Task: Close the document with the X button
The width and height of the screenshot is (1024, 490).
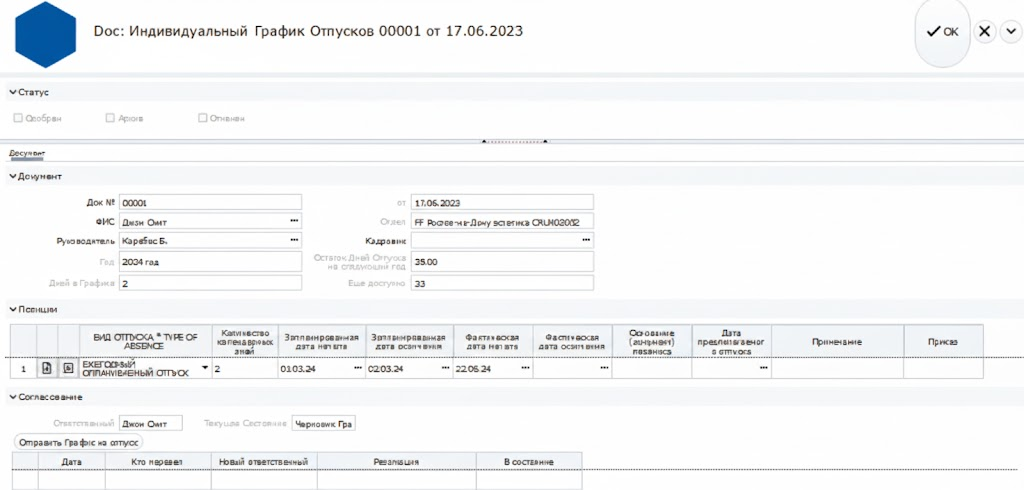Action: tap(985, 31)
